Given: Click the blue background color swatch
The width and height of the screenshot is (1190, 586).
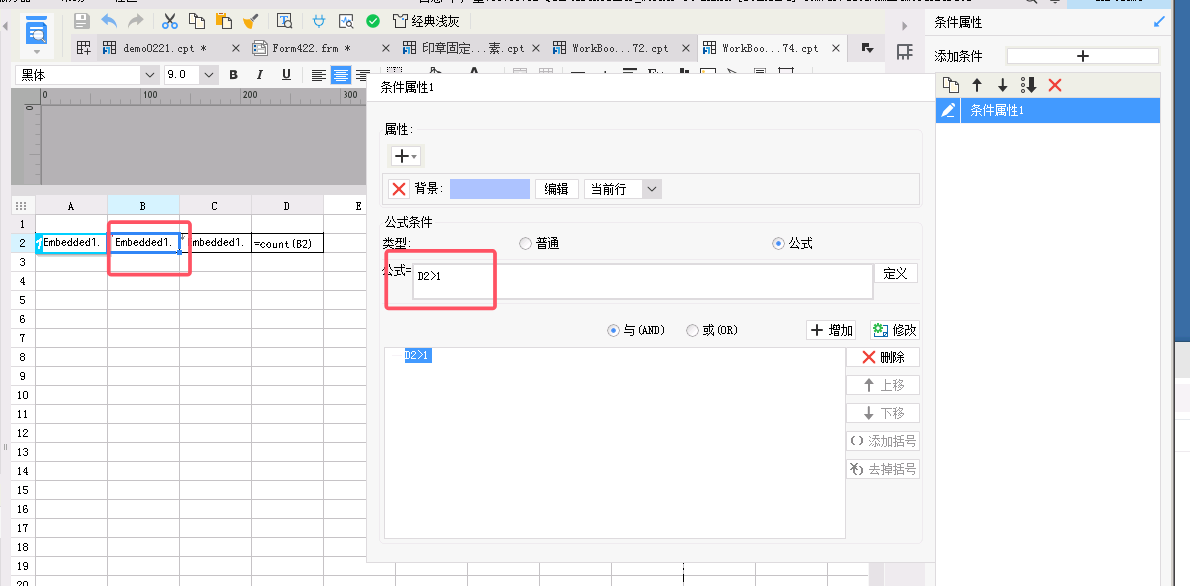Looking at the screenshot, I should point(490,189).
